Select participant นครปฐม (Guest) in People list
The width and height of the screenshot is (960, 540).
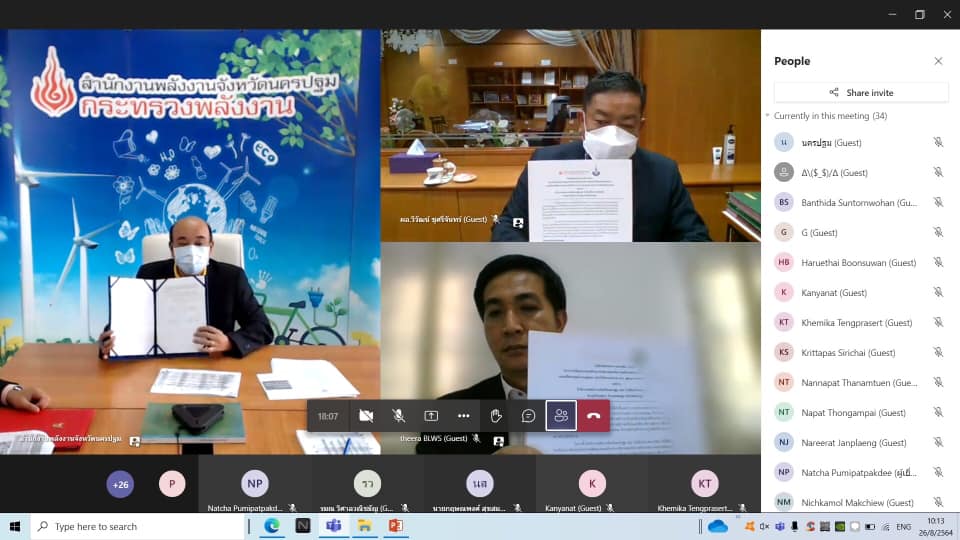[x=861, y=143]
